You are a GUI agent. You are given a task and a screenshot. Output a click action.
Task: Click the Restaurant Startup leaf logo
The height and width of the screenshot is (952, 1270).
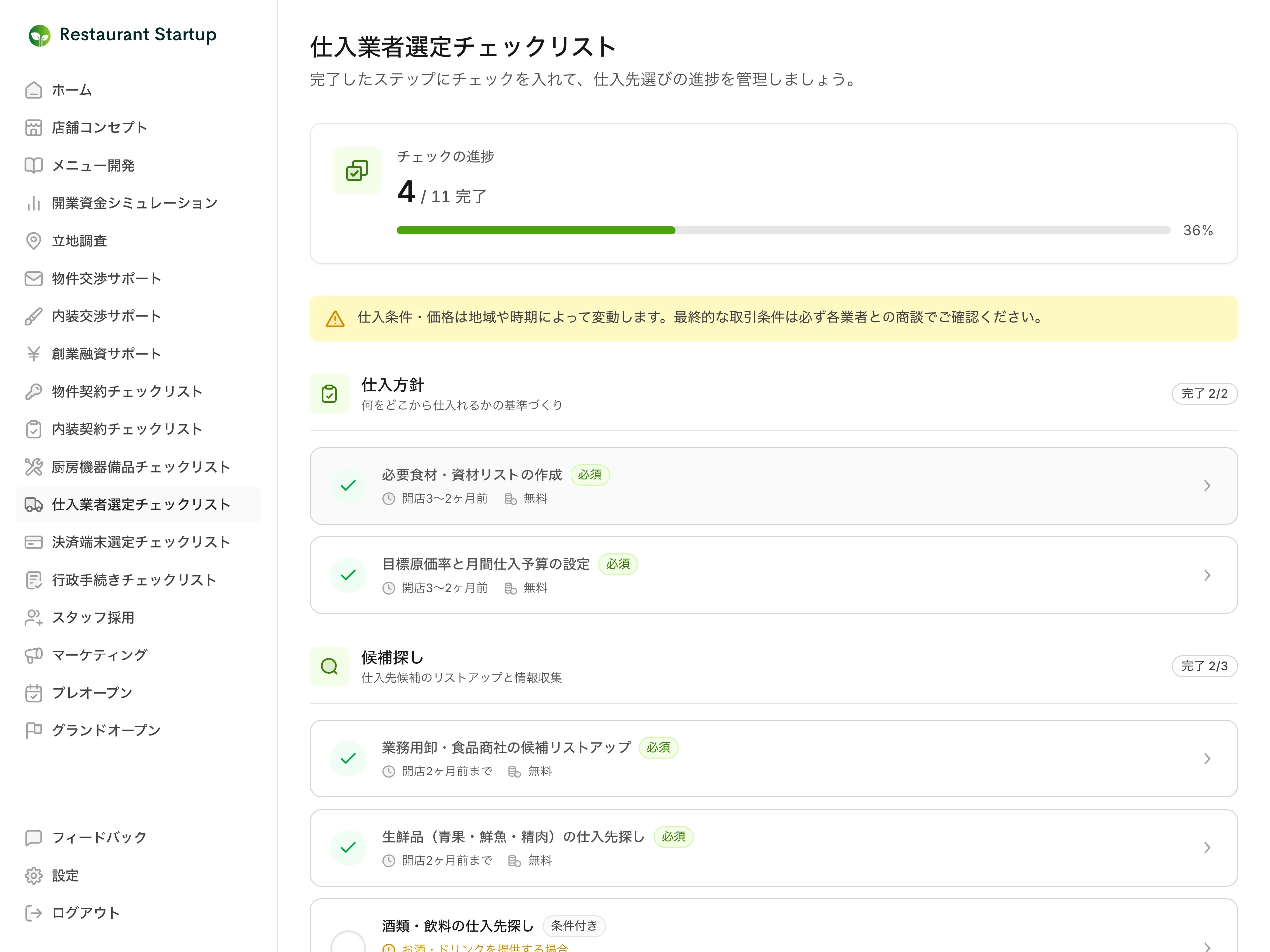tap(40, 35)
